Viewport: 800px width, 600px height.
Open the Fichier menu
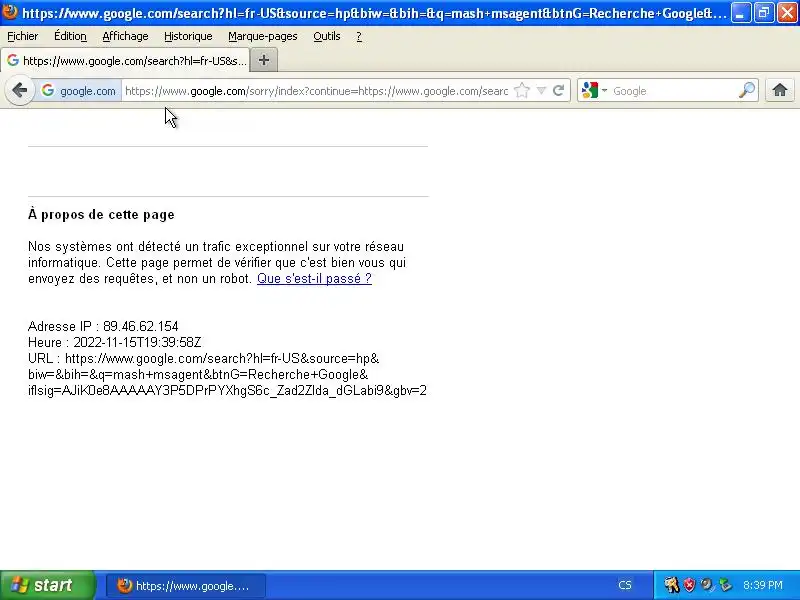click(x=22, y=36)
